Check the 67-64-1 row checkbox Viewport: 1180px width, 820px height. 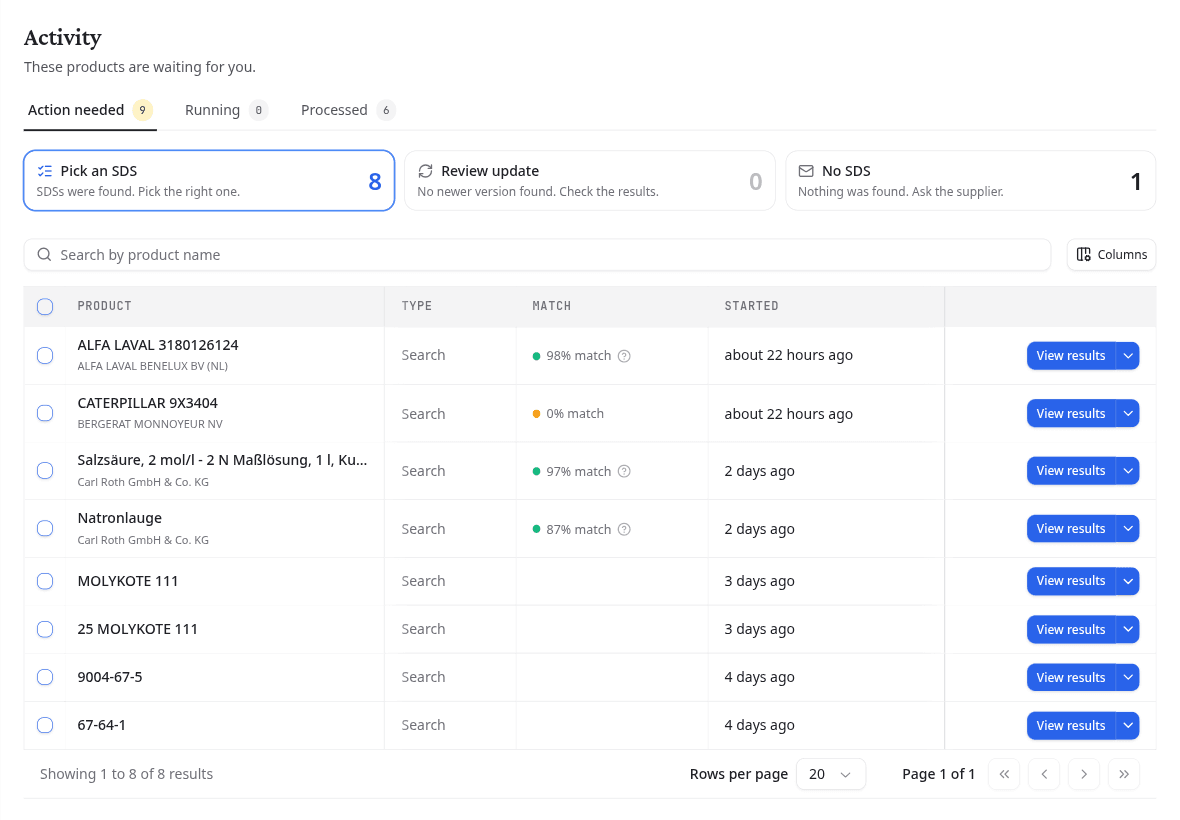click(45, 725)
